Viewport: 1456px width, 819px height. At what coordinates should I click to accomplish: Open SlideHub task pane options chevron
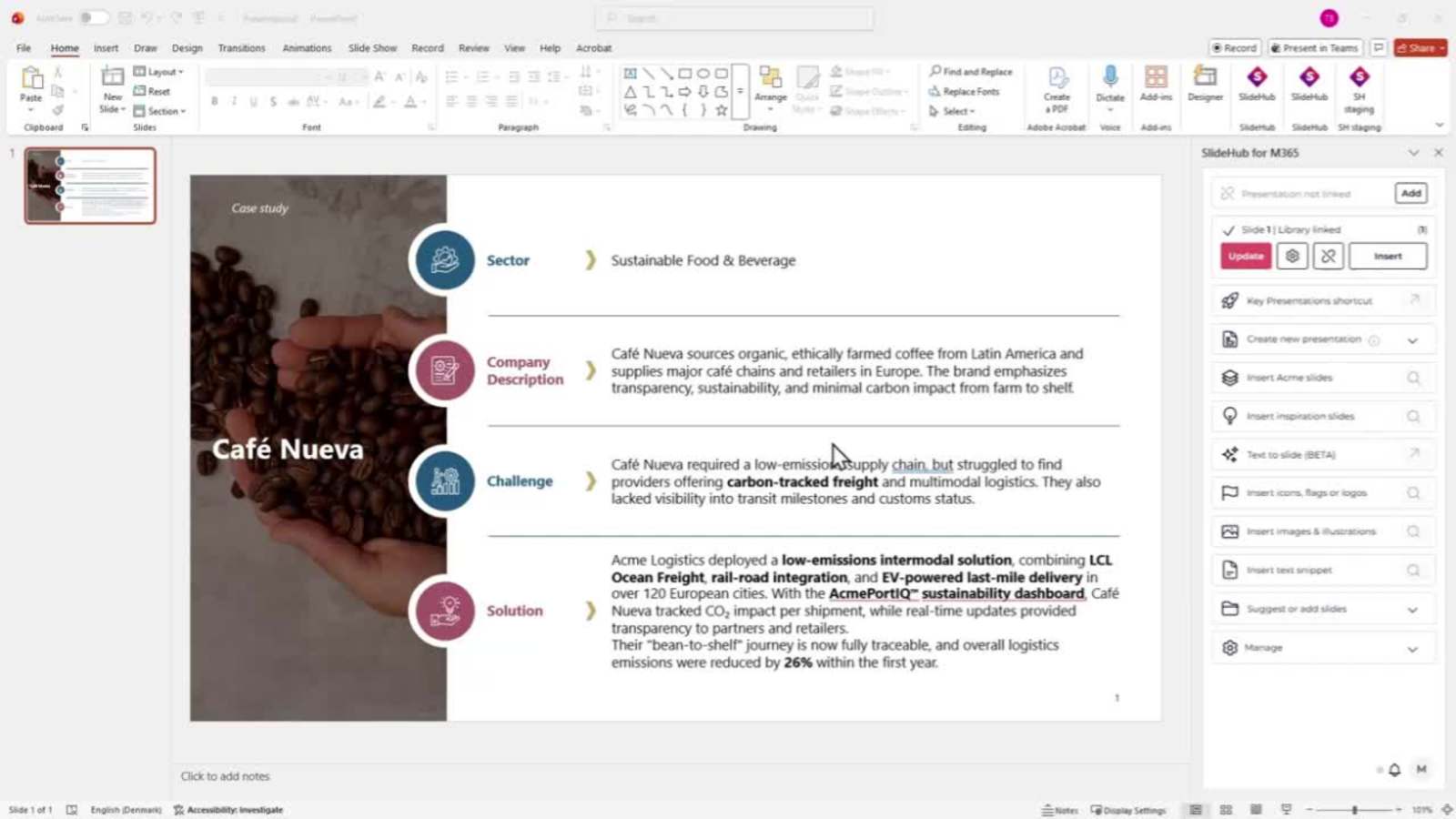[1413, 153]
